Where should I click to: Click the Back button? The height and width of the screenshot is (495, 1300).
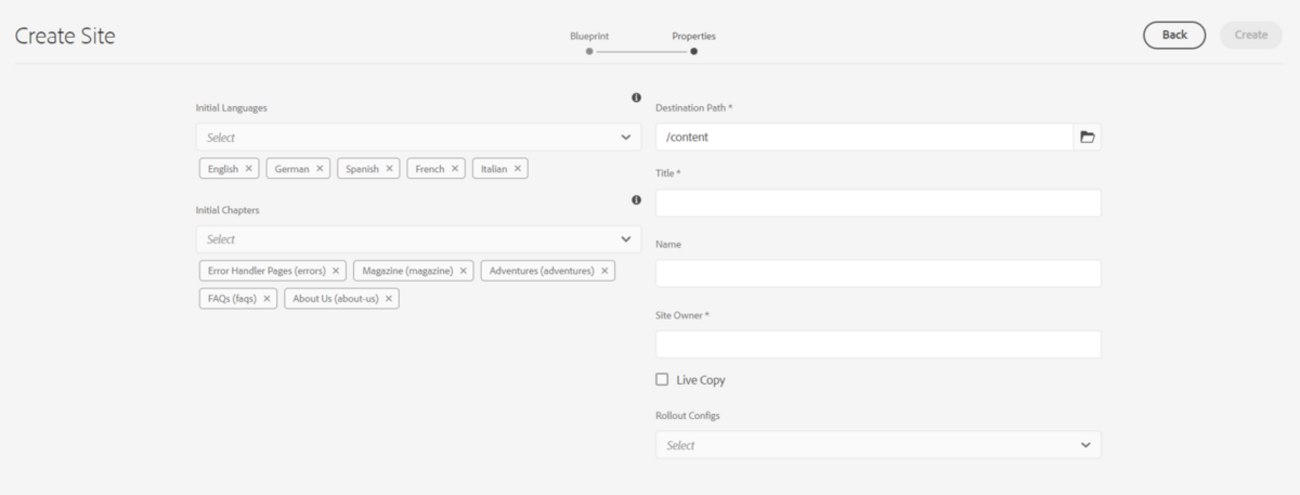pyautogui.click(x=1174, y=35)
